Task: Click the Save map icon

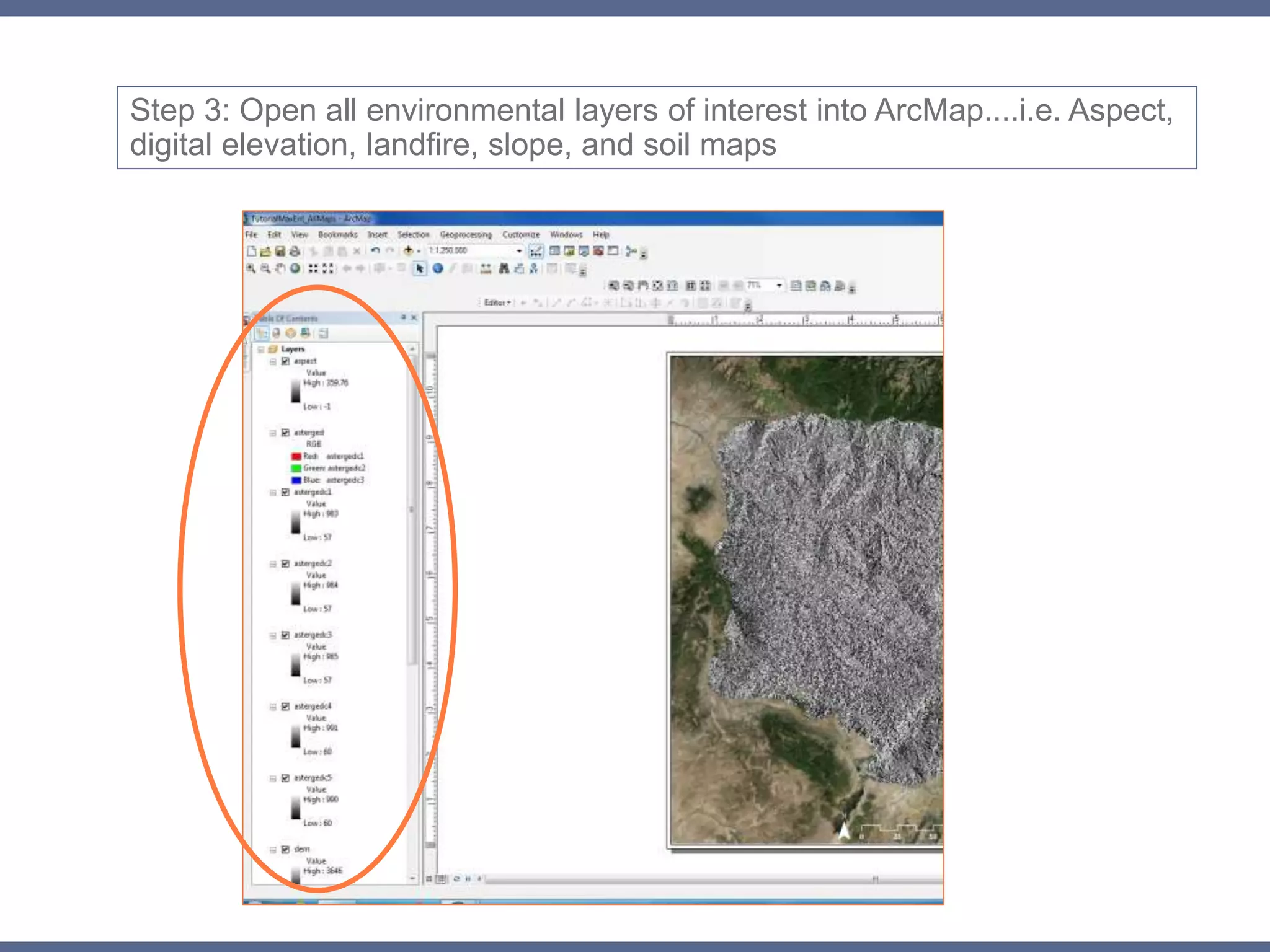Action: click(280, 251)
